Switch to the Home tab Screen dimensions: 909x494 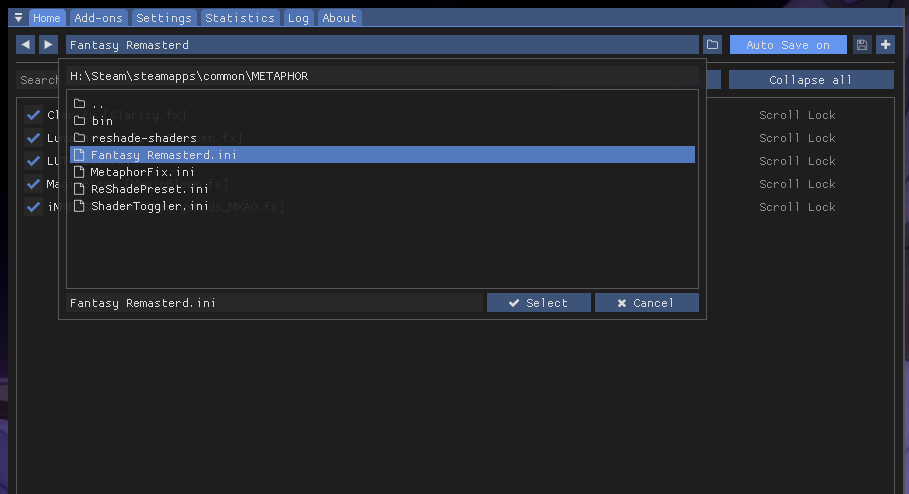click(x=46, y=18)
